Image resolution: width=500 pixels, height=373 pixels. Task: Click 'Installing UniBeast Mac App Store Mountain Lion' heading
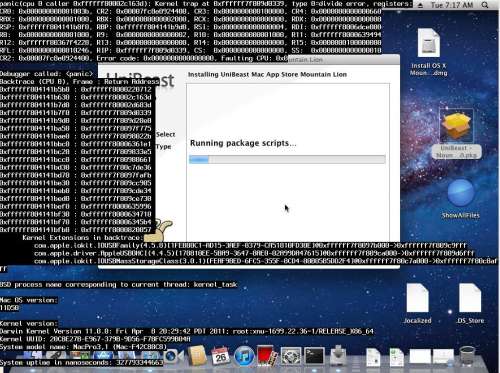[x=267, y=74]
